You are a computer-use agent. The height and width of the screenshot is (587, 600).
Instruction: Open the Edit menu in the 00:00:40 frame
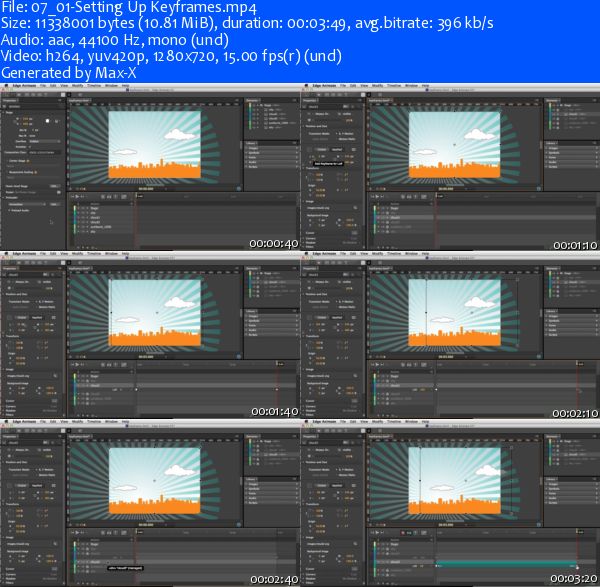53,85
